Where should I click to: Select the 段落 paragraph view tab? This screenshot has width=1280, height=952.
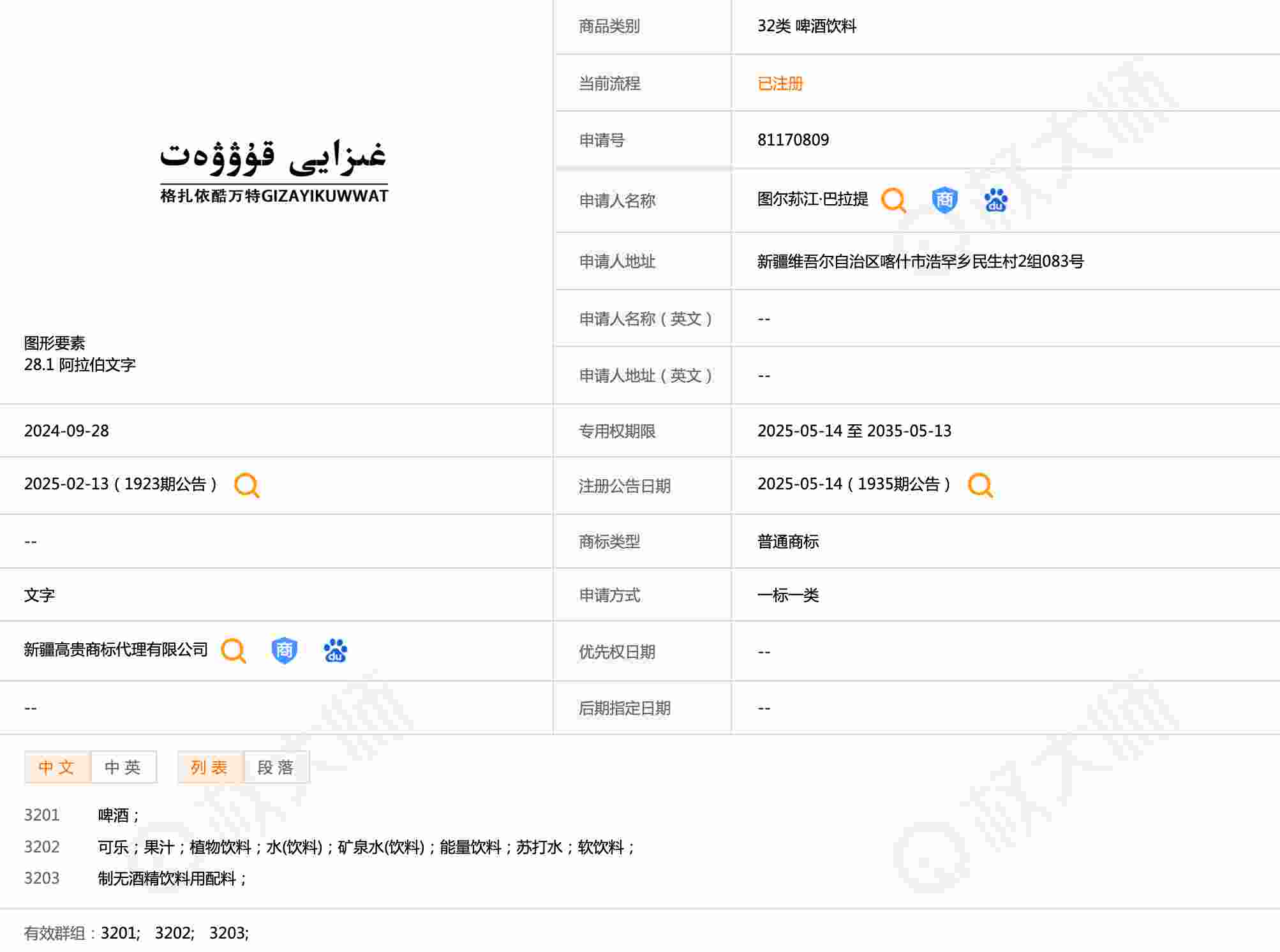click(276, 767)
